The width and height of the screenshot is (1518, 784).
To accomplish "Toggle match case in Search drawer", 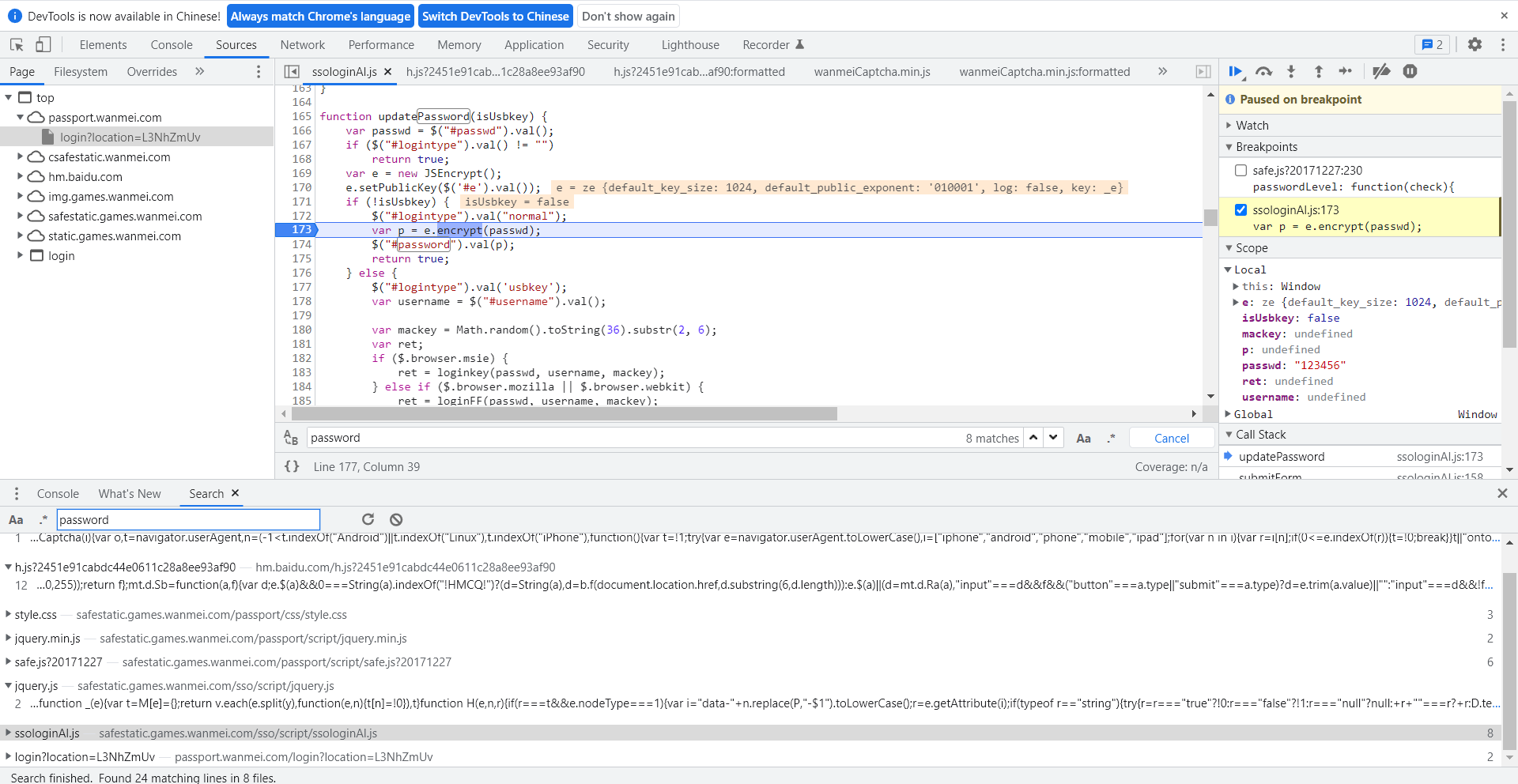I will coord(16,520).
